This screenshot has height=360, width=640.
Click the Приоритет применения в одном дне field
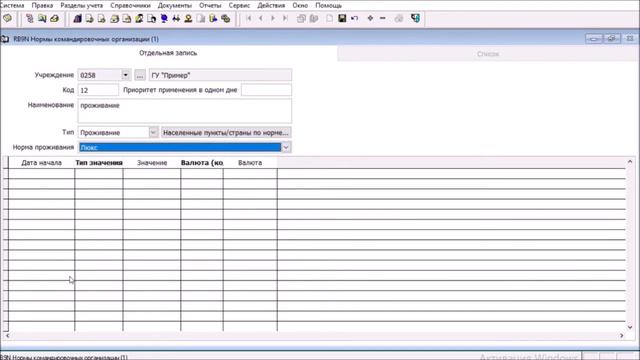266,90
